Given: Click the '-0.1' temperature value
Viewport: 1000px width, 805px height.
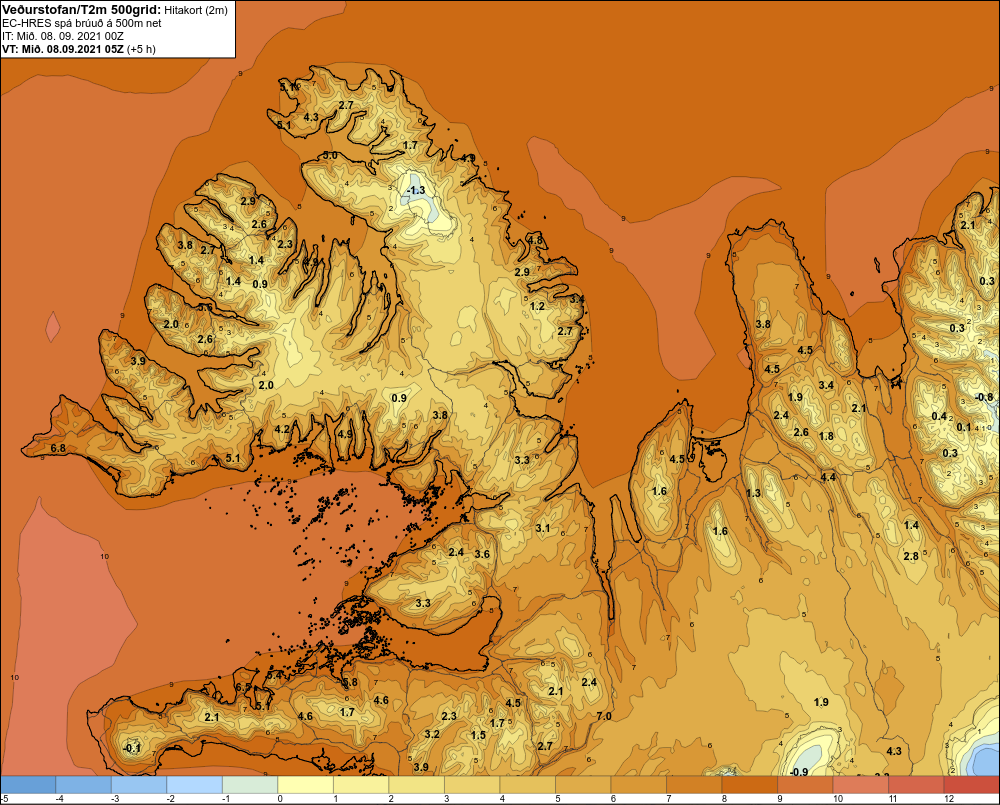Looking at the screenshot, I should [132, 748].
